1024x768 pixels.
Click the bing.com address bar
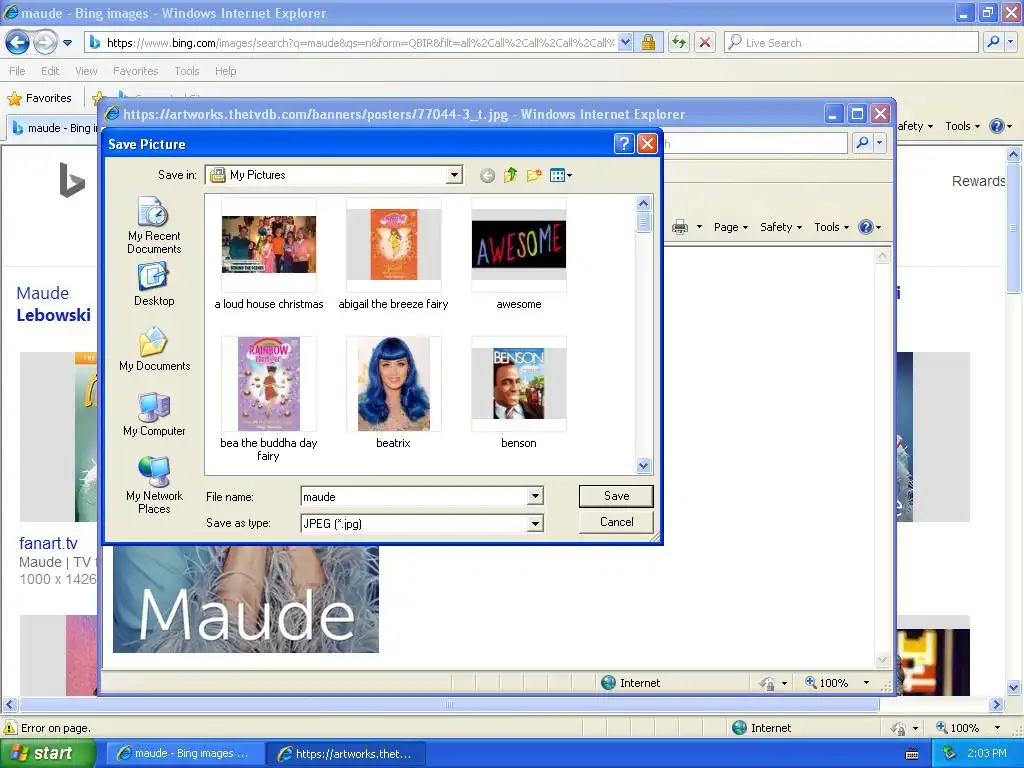359,42
